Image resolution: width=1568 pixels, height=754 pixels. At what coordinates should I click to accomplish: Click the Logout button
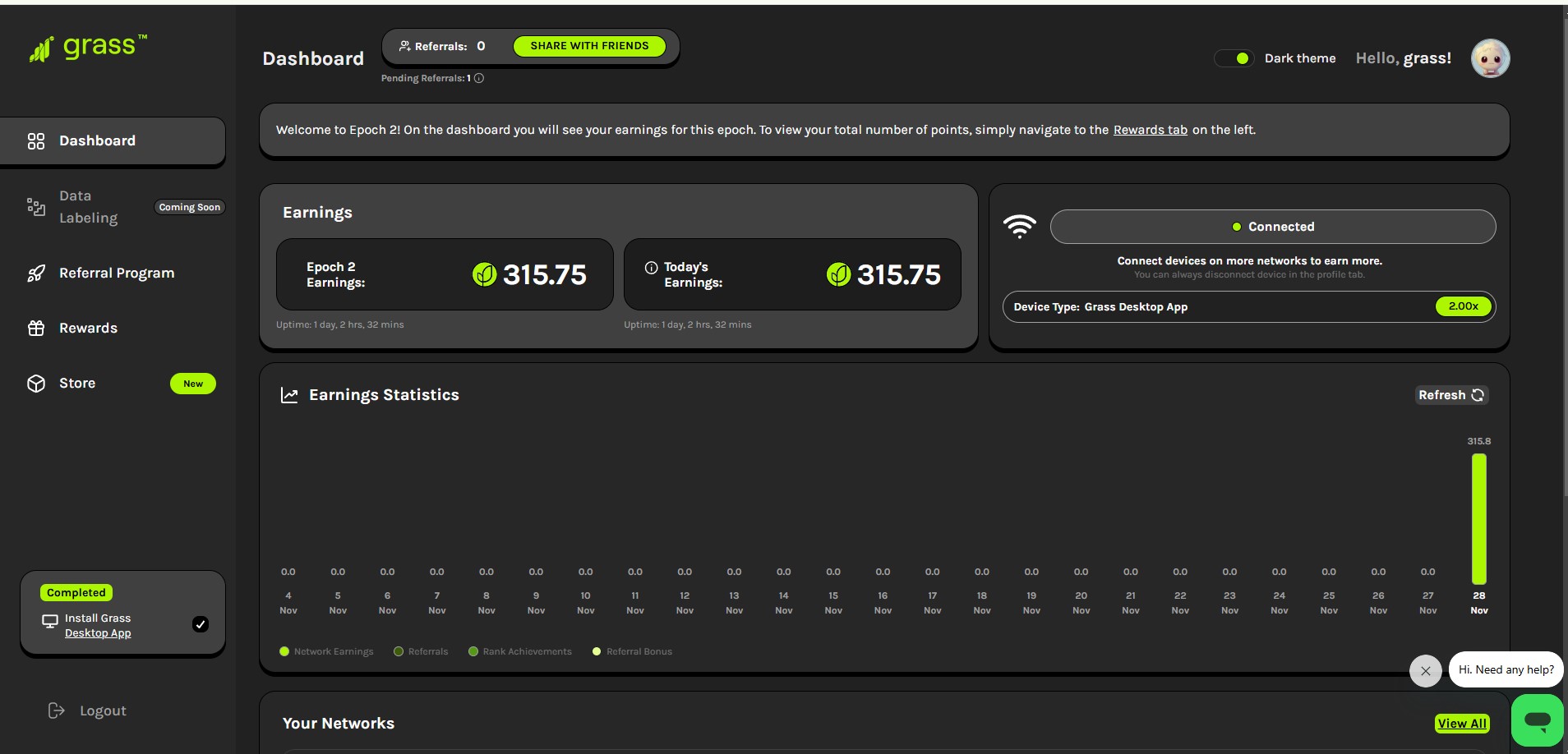point(87,710)
